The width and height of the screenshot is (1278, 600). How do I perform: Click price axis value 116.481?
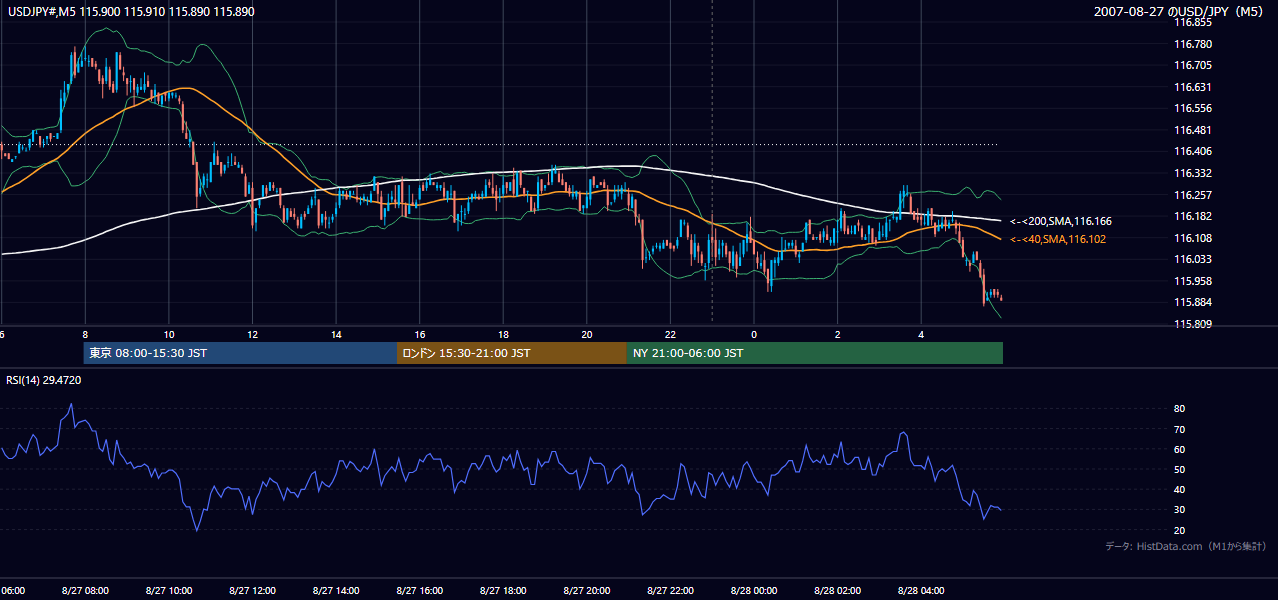point(1193,130)
